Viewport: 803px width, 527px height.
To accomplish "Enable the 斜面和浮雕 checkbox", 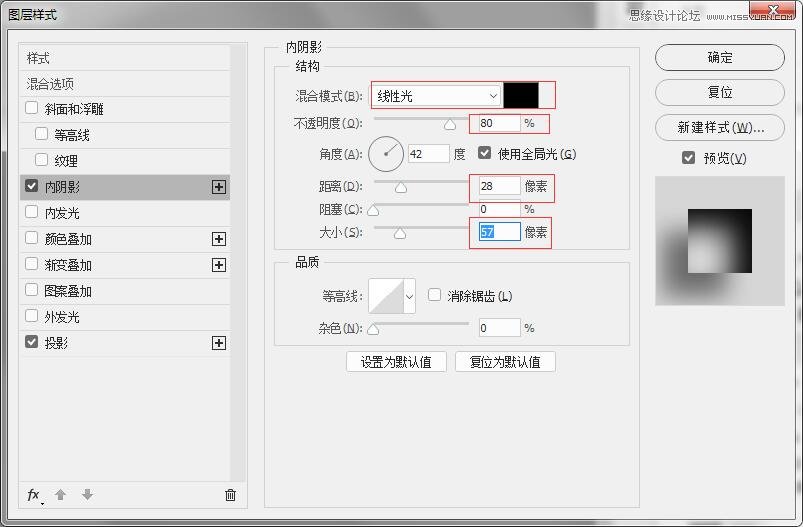I will pos(32,108).
